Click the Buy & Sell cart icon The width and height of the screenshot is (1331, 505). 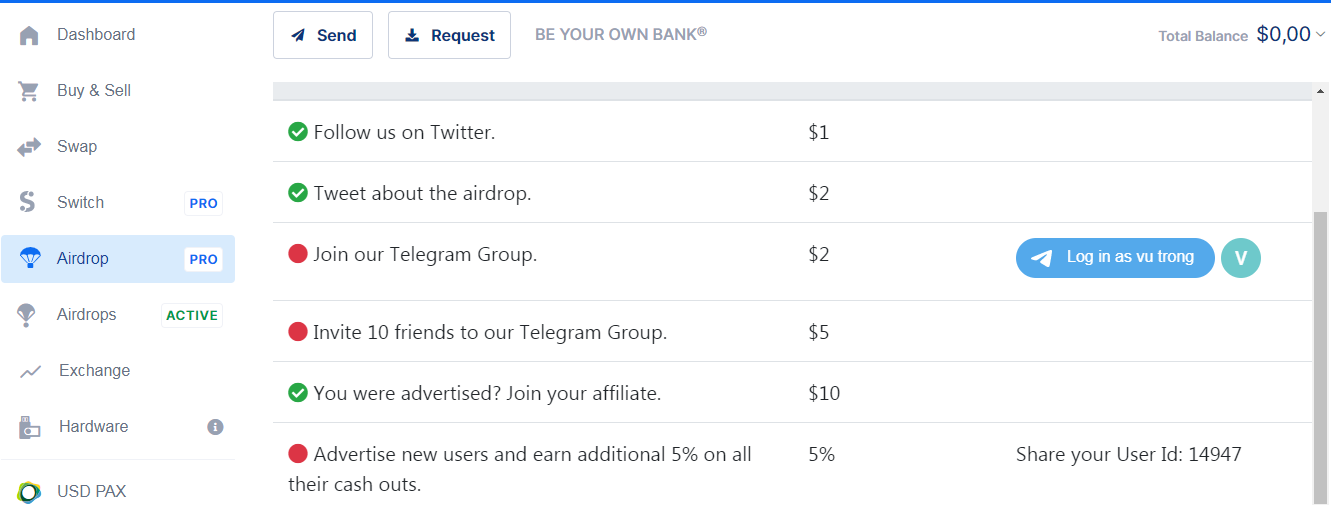click(29, 91)
